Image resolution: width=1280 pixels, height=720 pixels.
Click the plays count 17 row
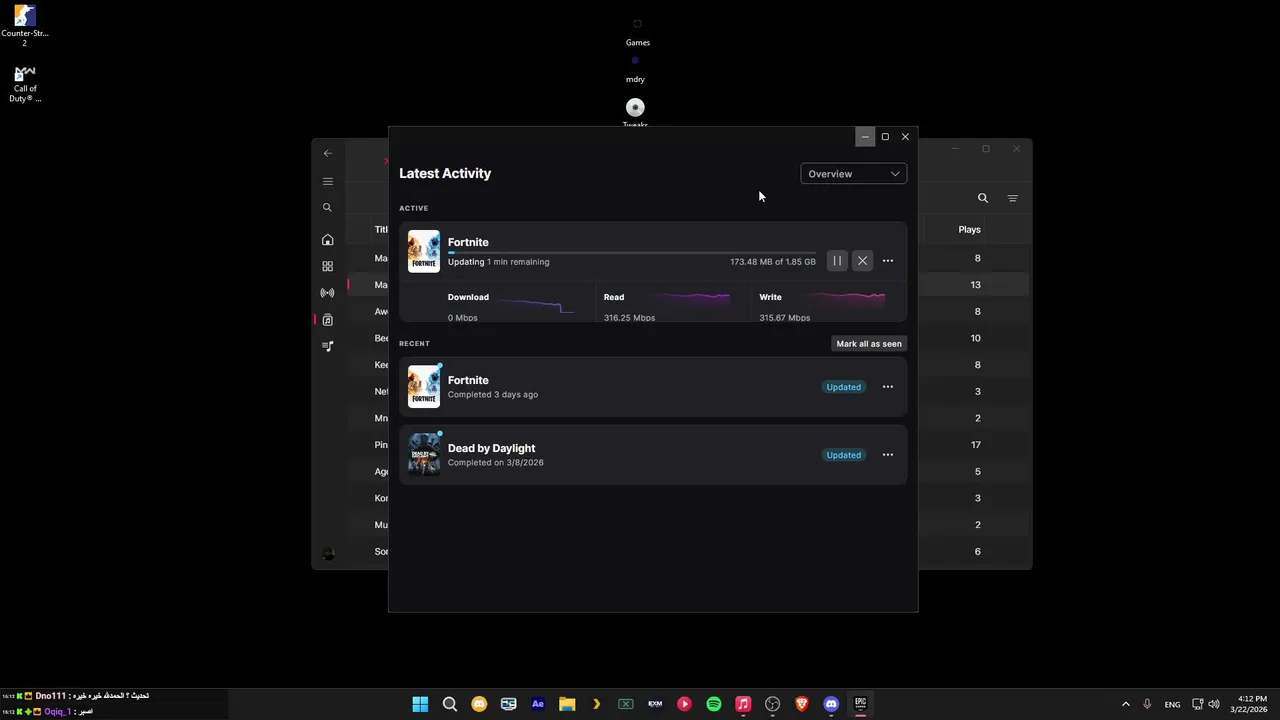(975, 445)
